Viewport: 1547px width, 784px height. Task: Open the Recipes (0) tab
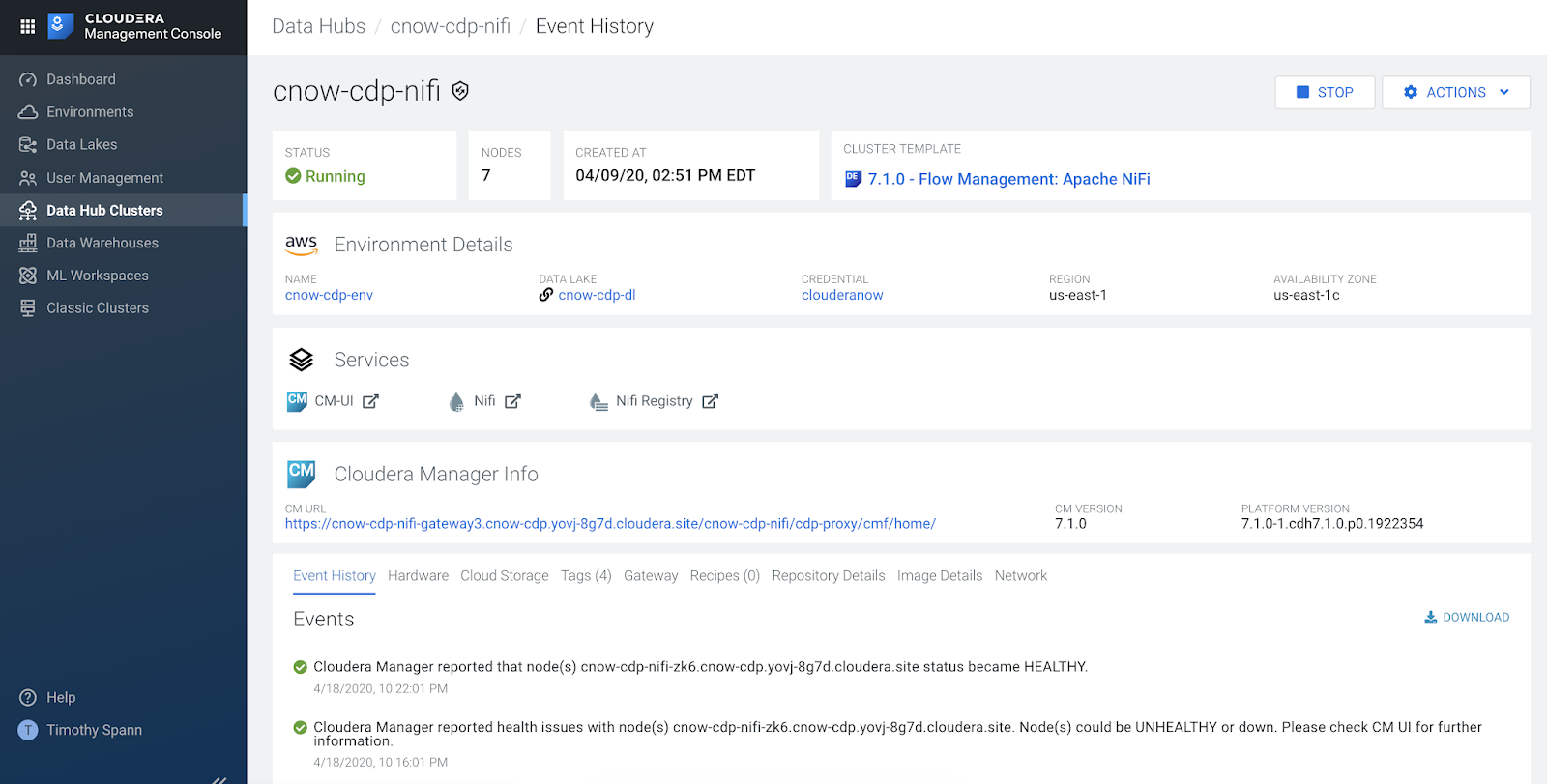pos(725,575)
